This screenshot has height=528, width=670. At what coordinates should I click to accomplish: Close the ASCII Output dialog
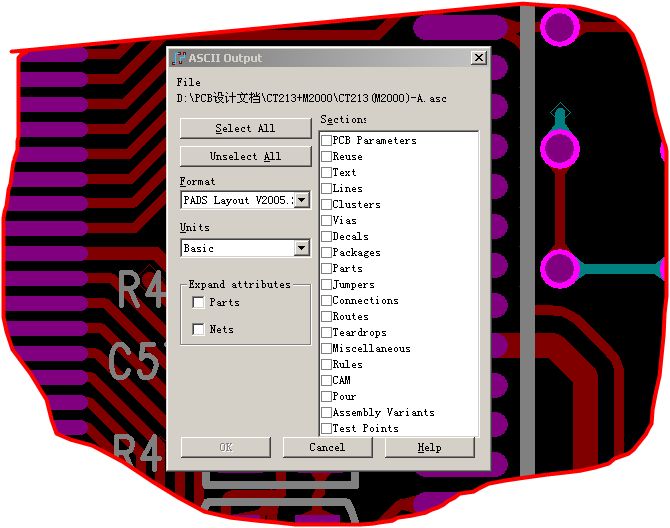tap(479, 57)
